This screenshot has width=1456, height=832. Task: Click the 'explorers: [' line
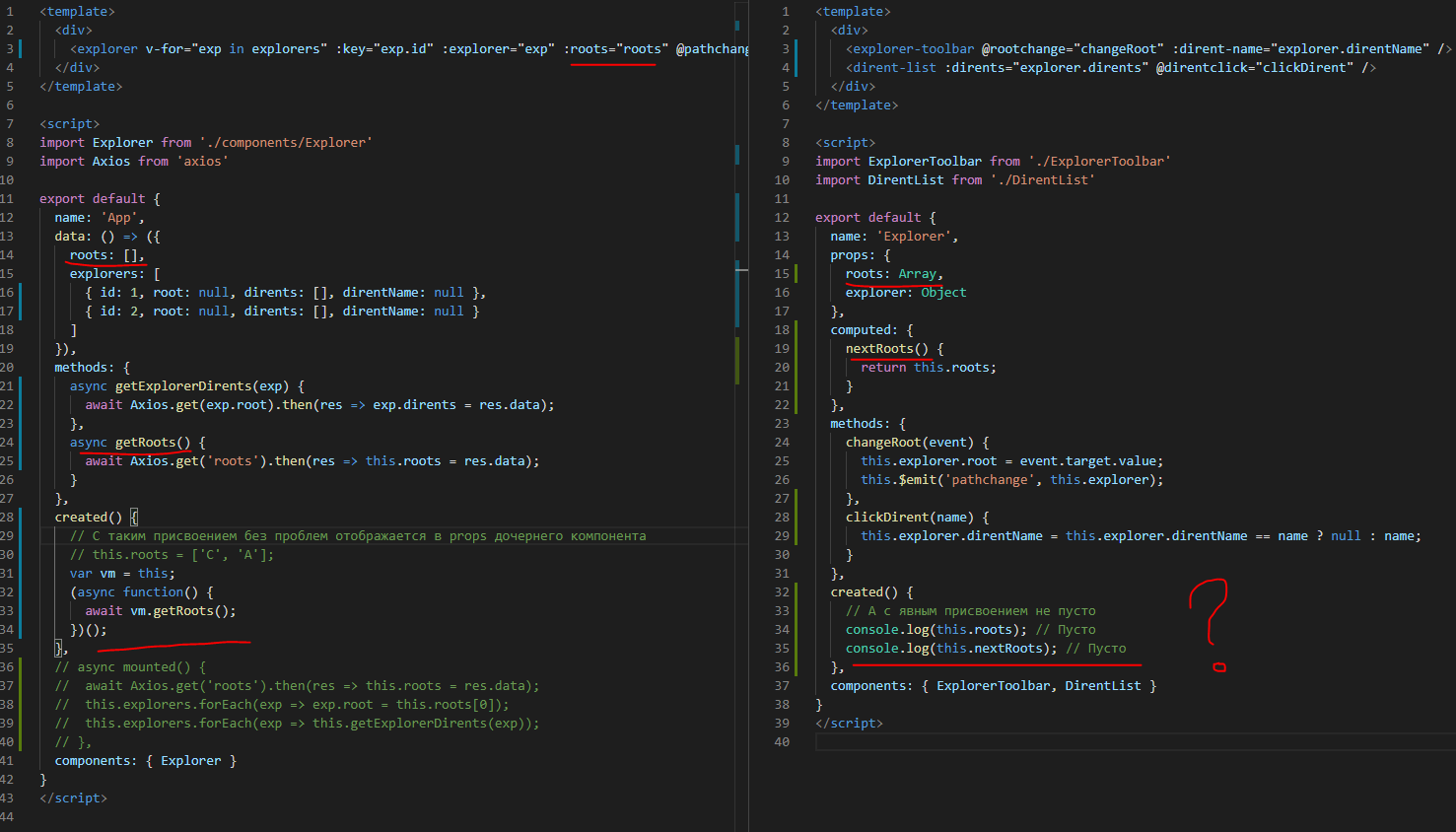coord(115,273)
